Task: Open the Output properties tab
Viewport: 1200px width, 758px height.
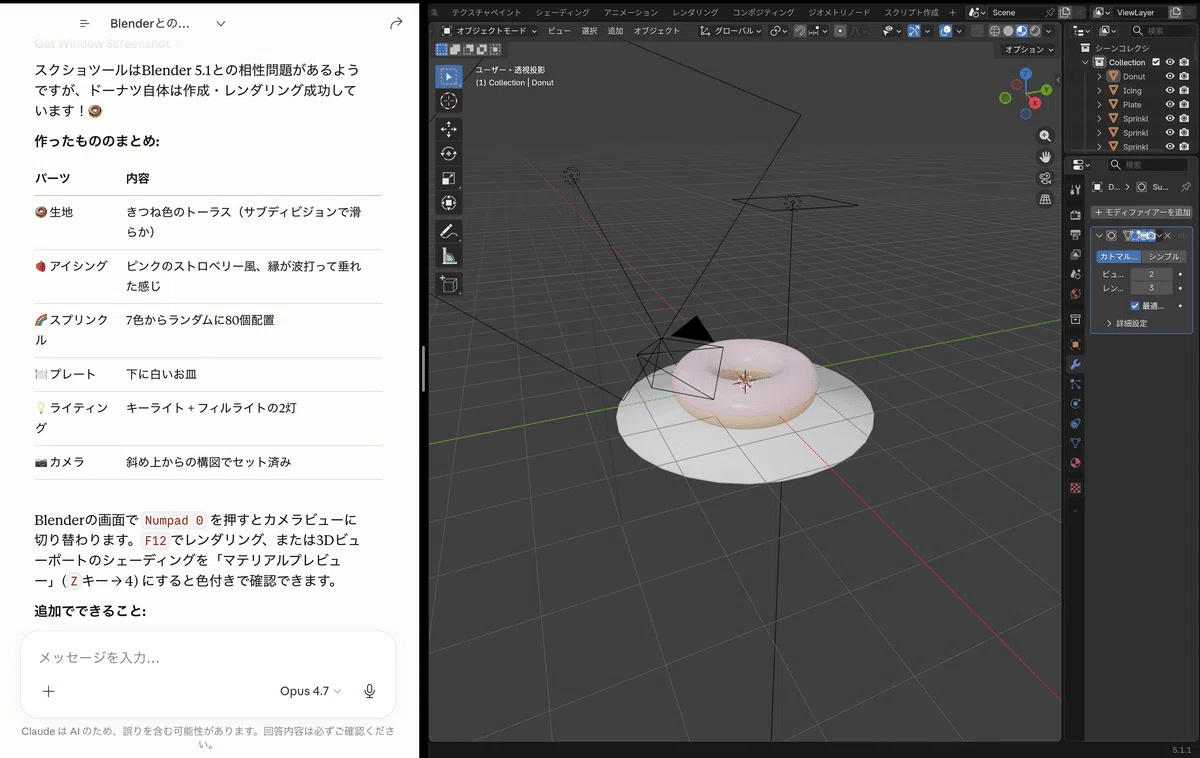Action: 1076,234
